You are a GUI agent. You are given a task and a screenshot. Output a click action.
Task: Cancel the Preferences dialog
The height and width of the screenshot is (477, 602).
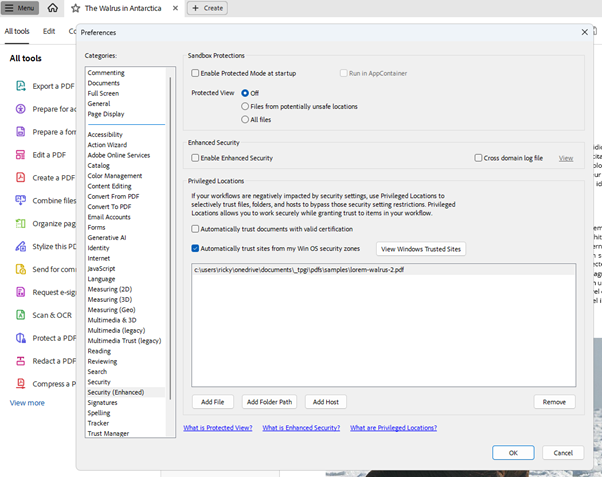point(563,453)
